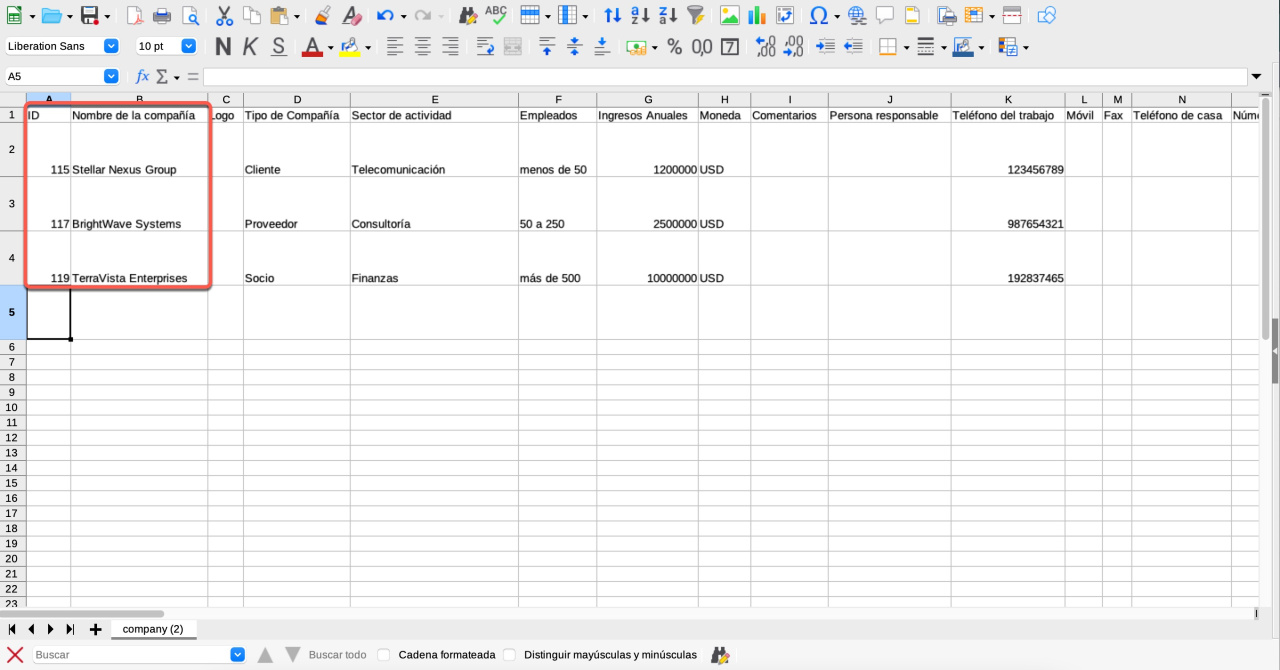The height and width of the screenshot is (670, 1280).
Task: Expand the 10 pt font size dropdown
Action: 188,46
